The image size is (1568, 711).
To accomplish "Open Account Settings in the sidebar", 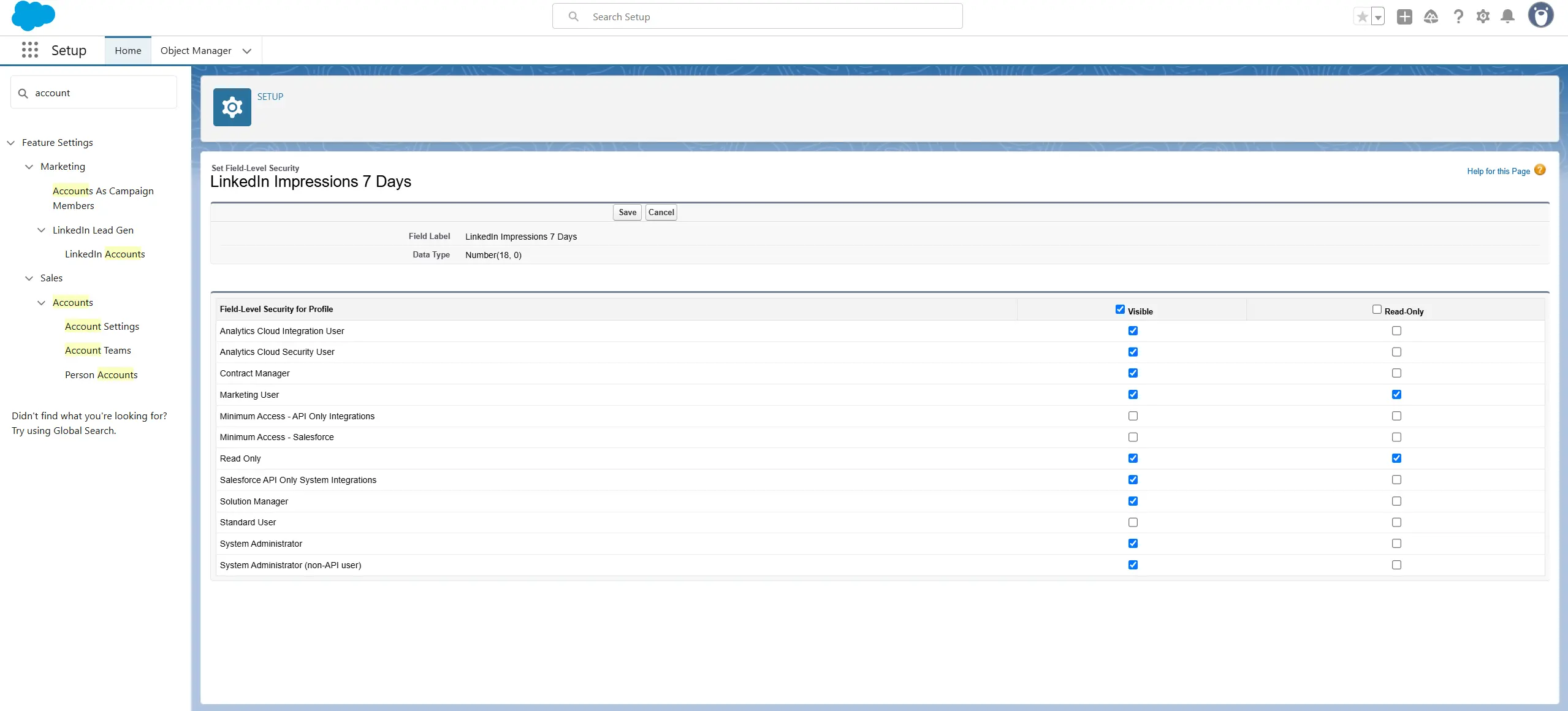I will [x=102, y=327].
